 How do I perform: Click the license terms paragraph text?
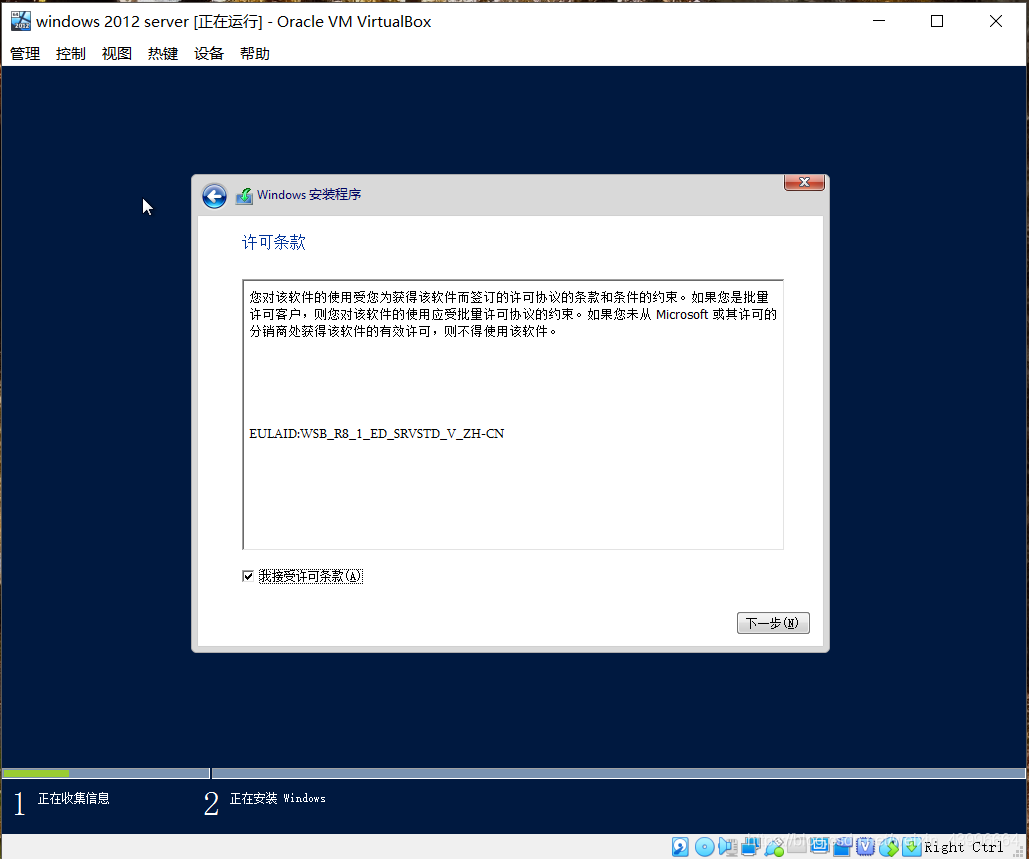[513, 314]
